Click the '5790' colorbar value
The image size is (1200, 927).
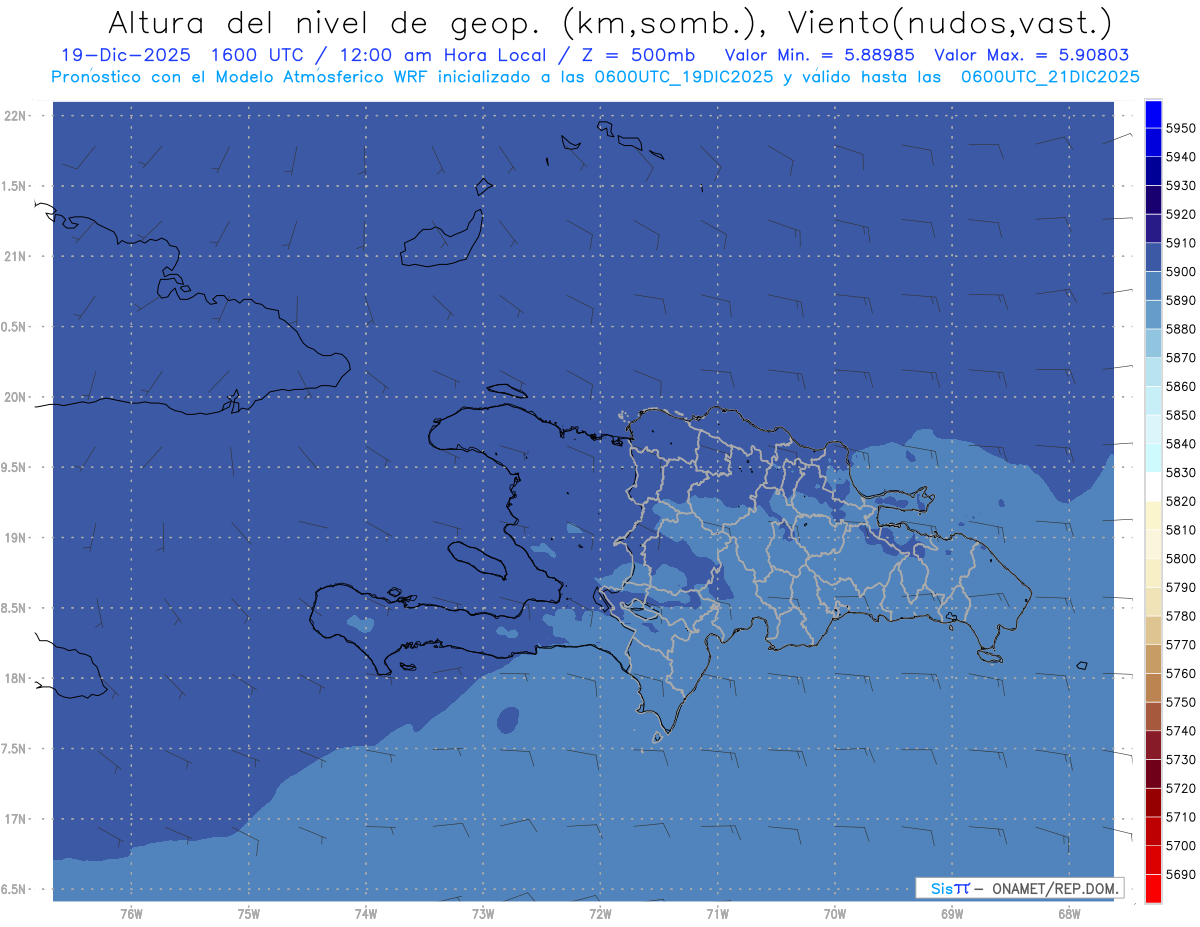click(x=1180, y=587)
